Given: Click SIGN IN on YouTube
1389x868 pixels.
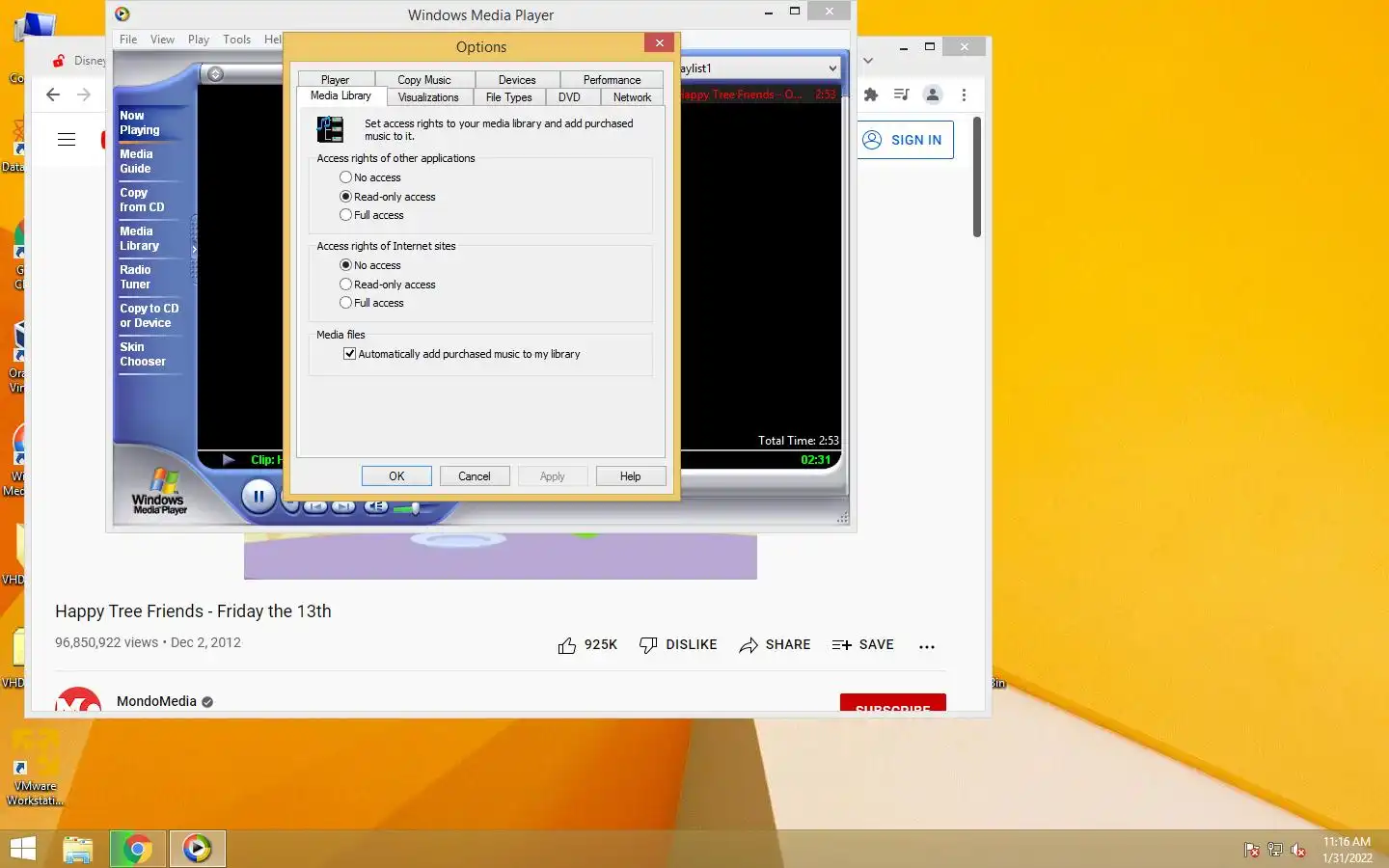Looking at the screenshot, I should point(905,140).
